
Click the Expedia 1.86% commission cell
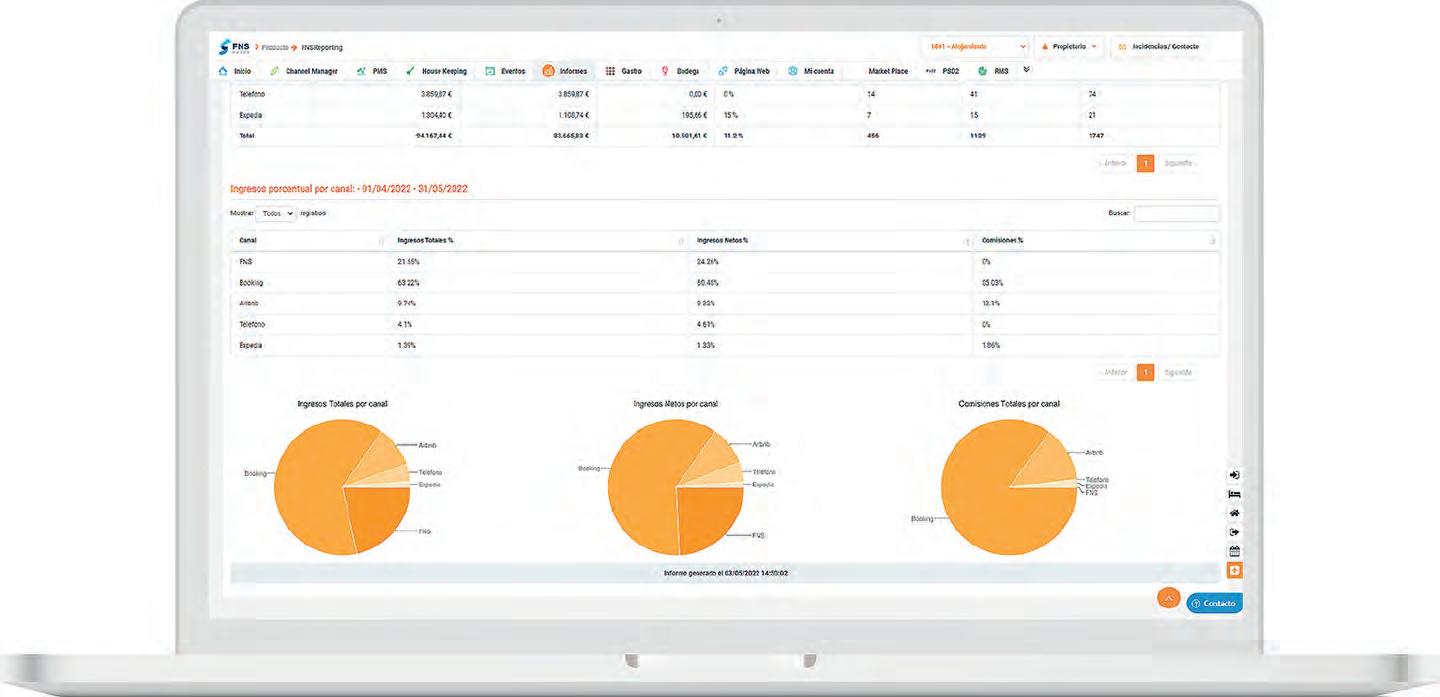tap(1097, 345)
